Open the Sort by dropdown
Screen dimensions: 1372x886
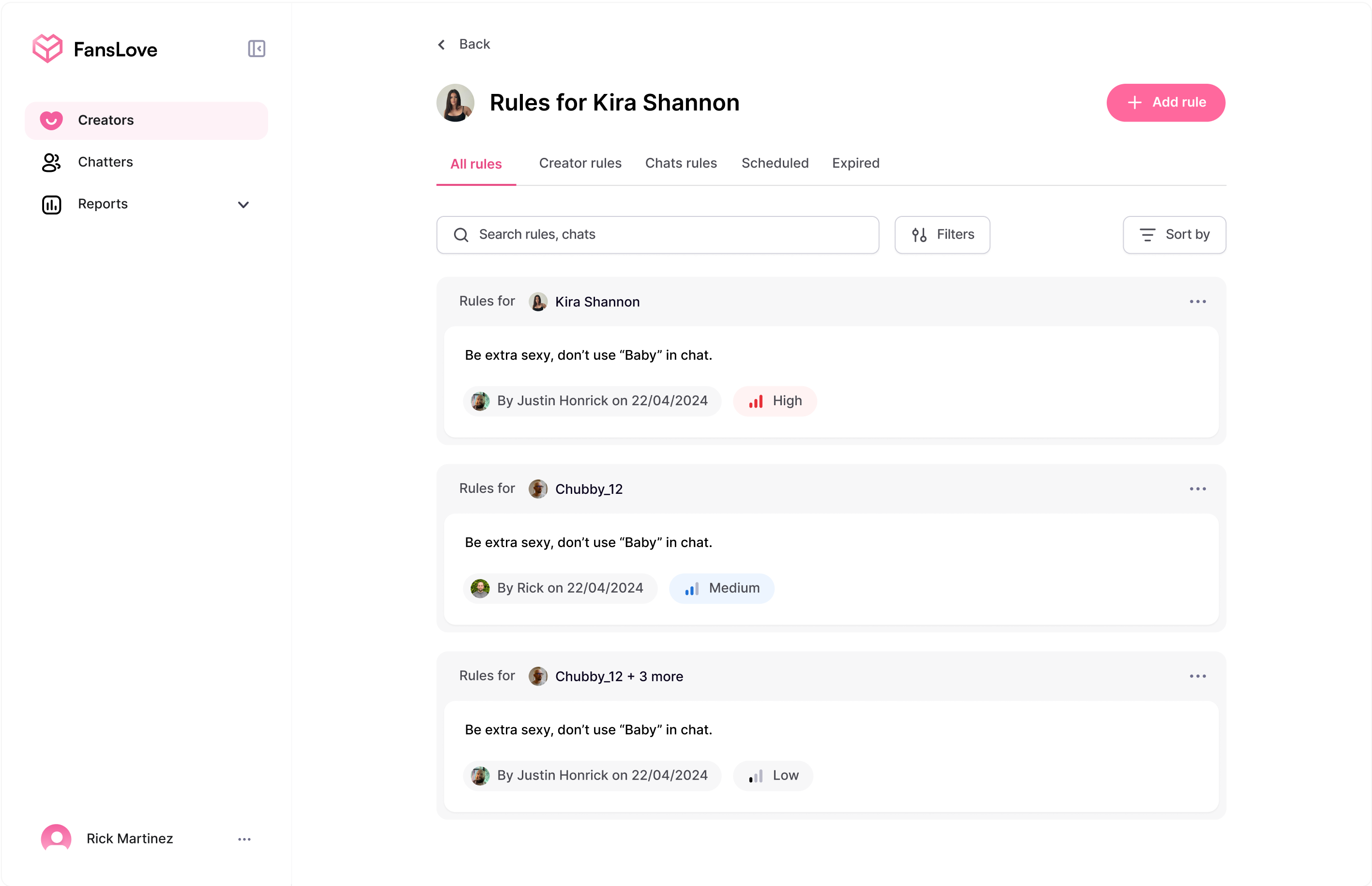coord(1174,235)
